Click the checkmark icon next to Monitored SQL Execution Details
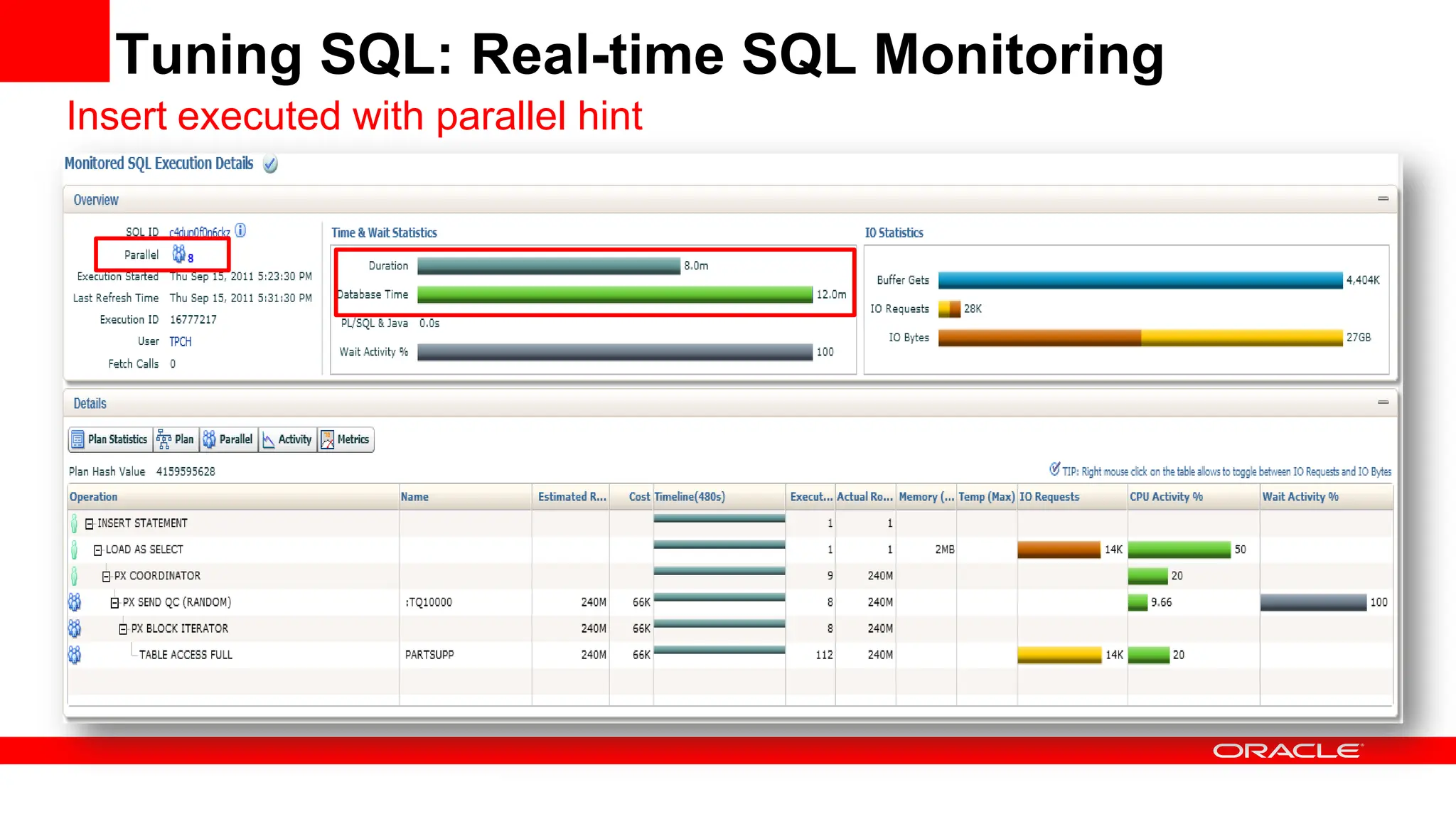1456x819 pixels. (x=270, y=164)
